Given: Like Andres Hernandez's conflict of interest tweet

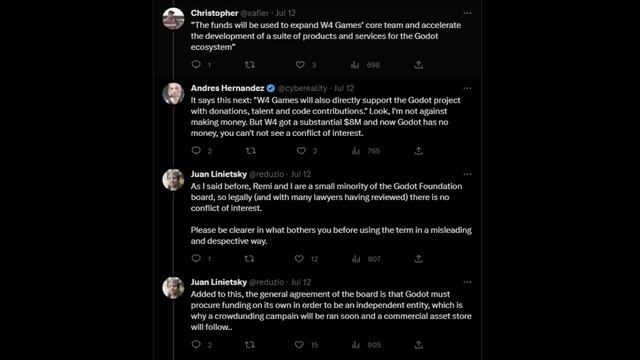Looking at the screenshot, I should 301,151.
